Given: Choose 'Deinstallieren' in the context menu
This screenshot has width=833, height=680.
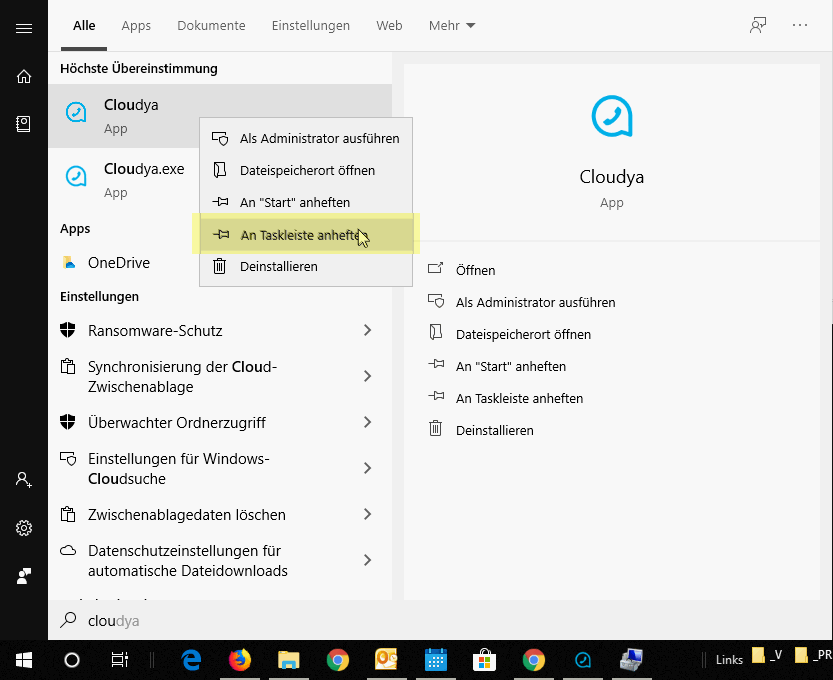Looking at the screenshot, I should 278,266.
